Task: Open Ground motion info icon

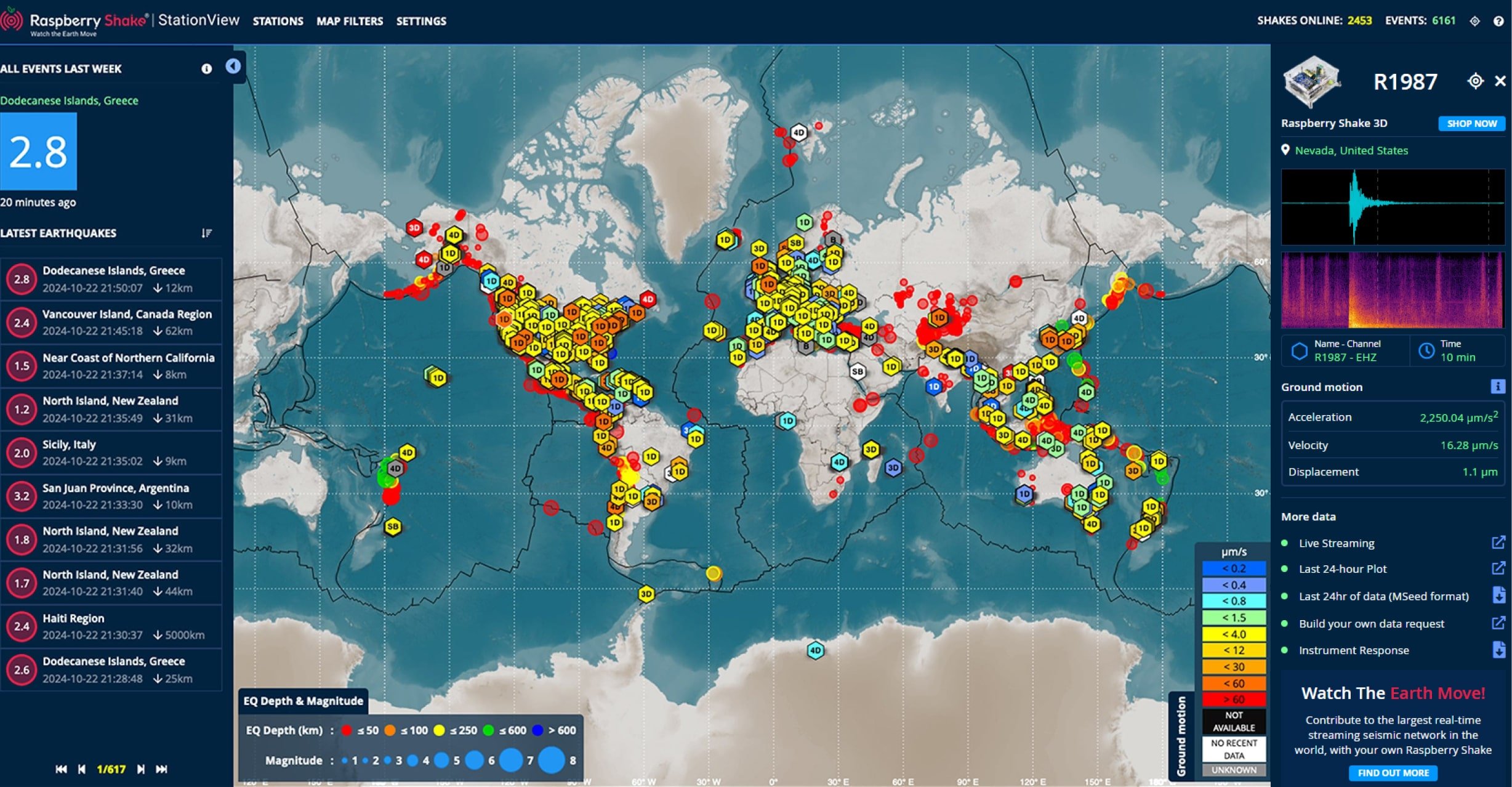Action: pyautogui.click(x=1497, y=387)
